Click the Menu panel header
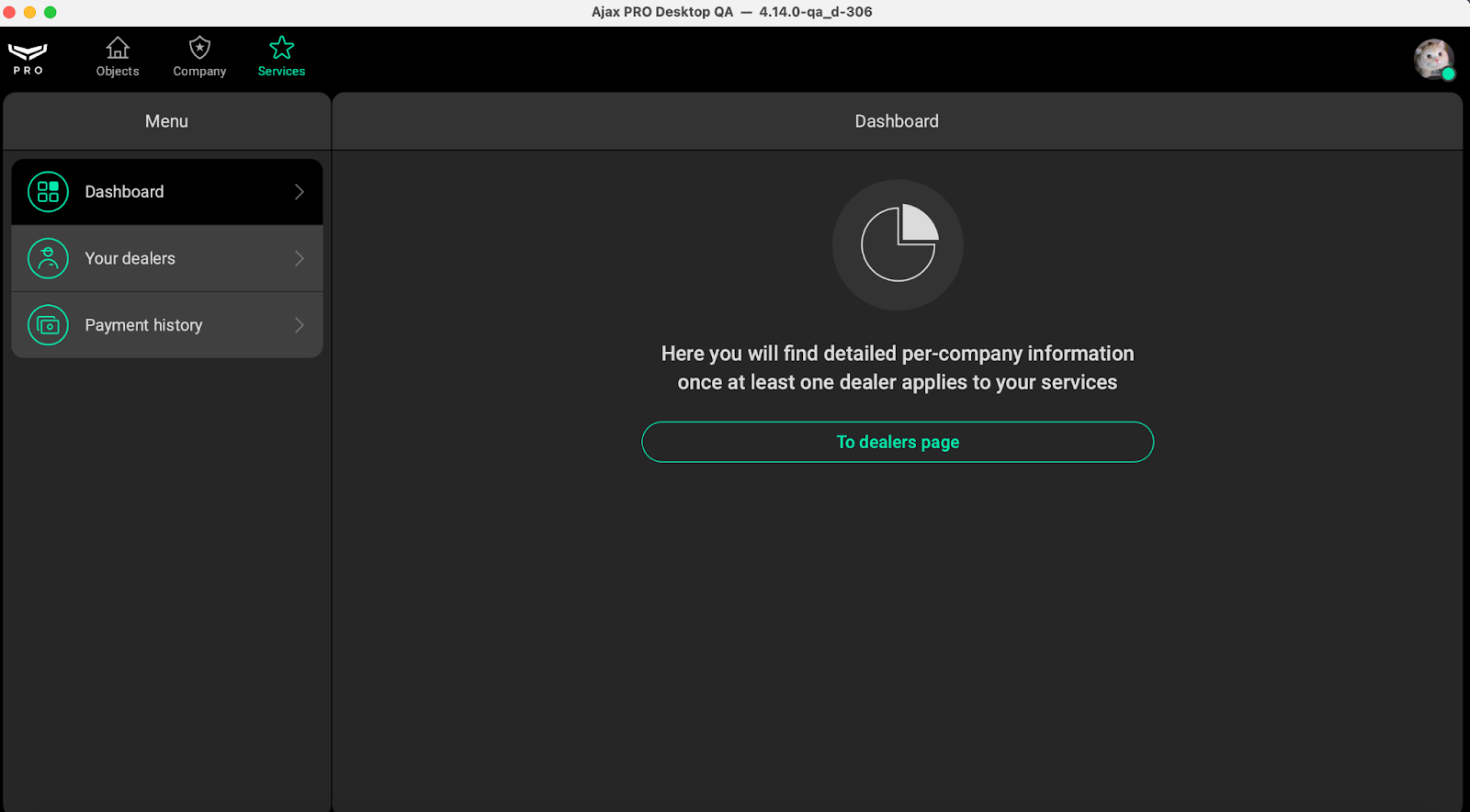1470x812 pixels. click(x=166, y=121)
